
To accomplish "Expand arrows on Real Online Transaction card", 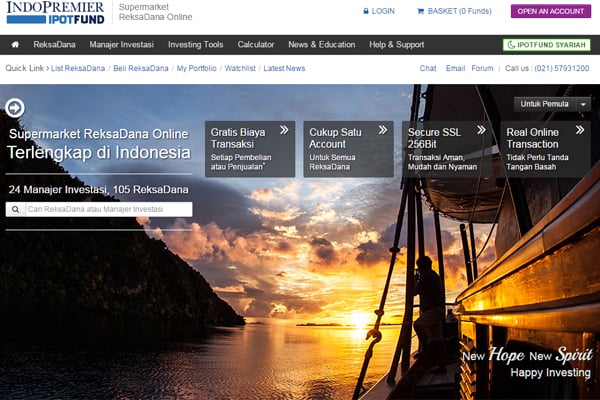I will [580, 130].
